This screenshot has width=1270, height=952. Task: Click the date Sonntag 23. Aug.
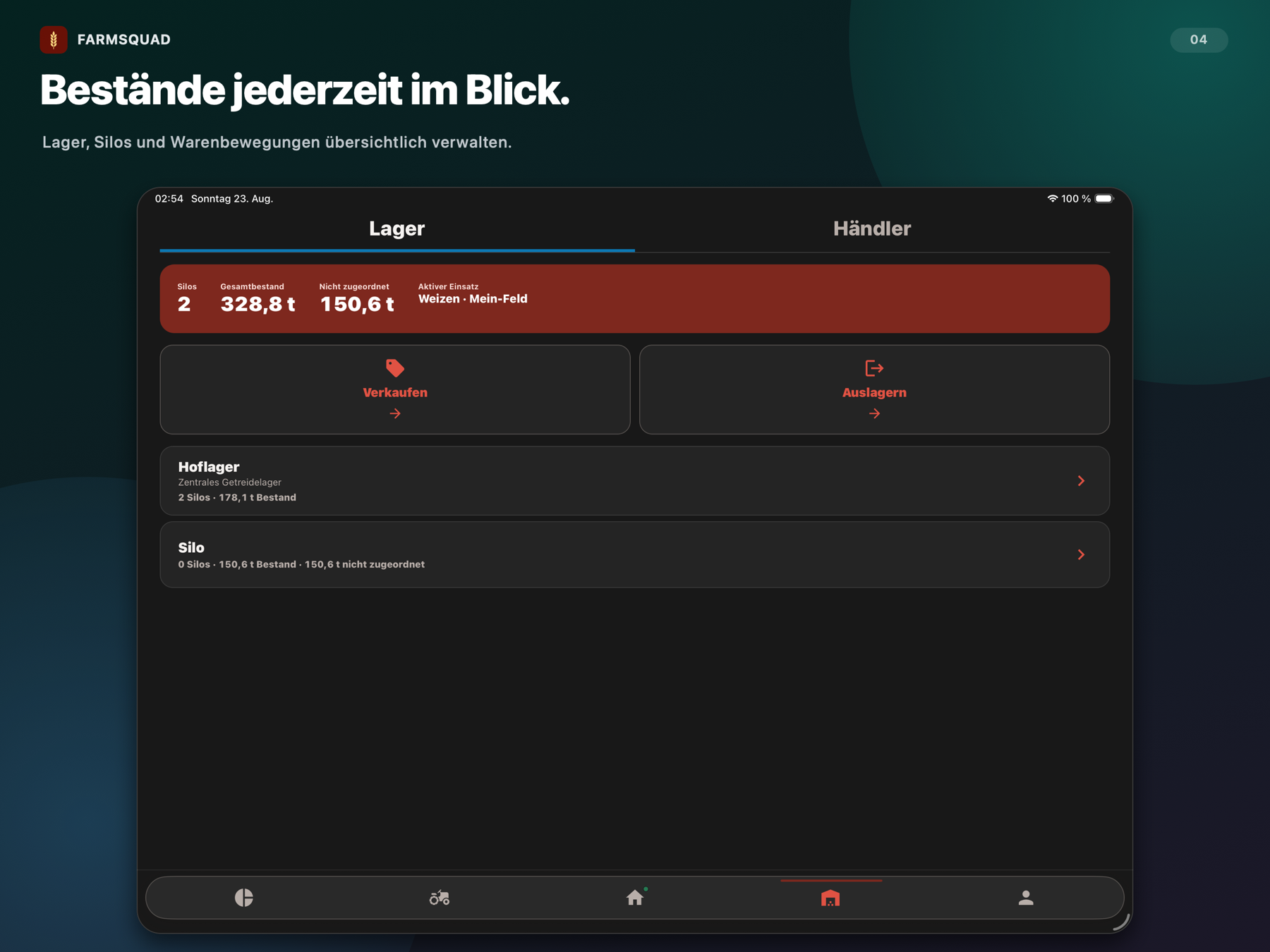coord(232,199)
